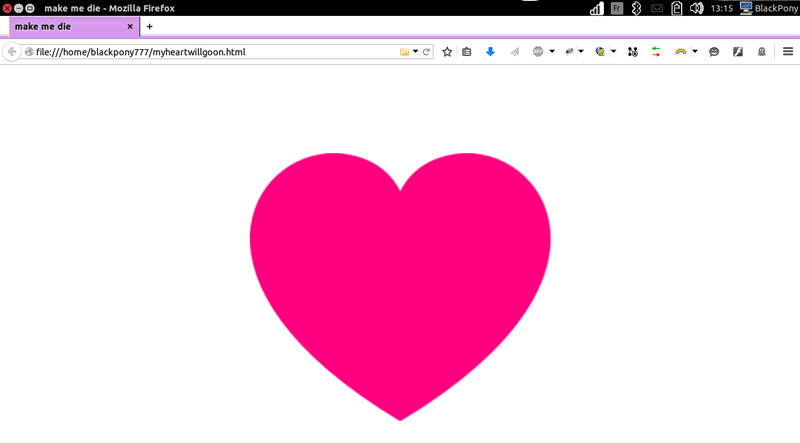Open the Bluetooth indicator menu
Image resolution: width=800 pixels, height=443 pixels.
coord(636,8)
